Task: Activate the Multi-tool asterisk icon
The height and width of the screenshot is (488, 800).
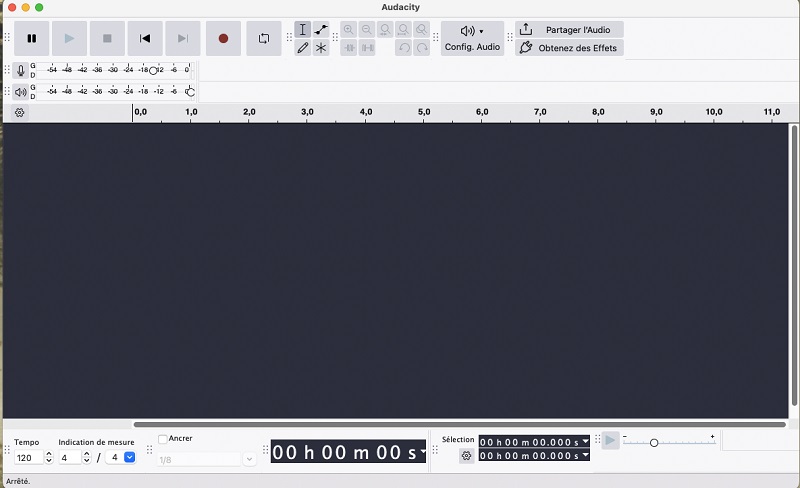Action: click(321, 48)
